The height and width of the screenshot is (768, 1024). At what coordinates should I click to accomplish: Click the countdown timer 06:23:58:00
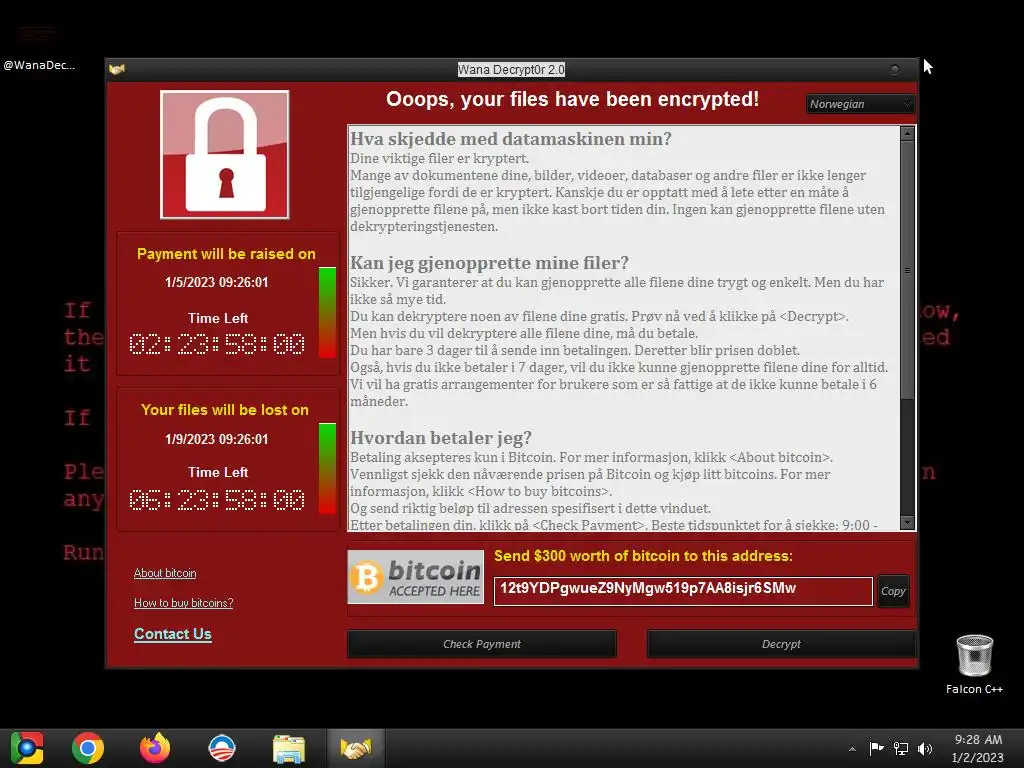coord(217,500)
